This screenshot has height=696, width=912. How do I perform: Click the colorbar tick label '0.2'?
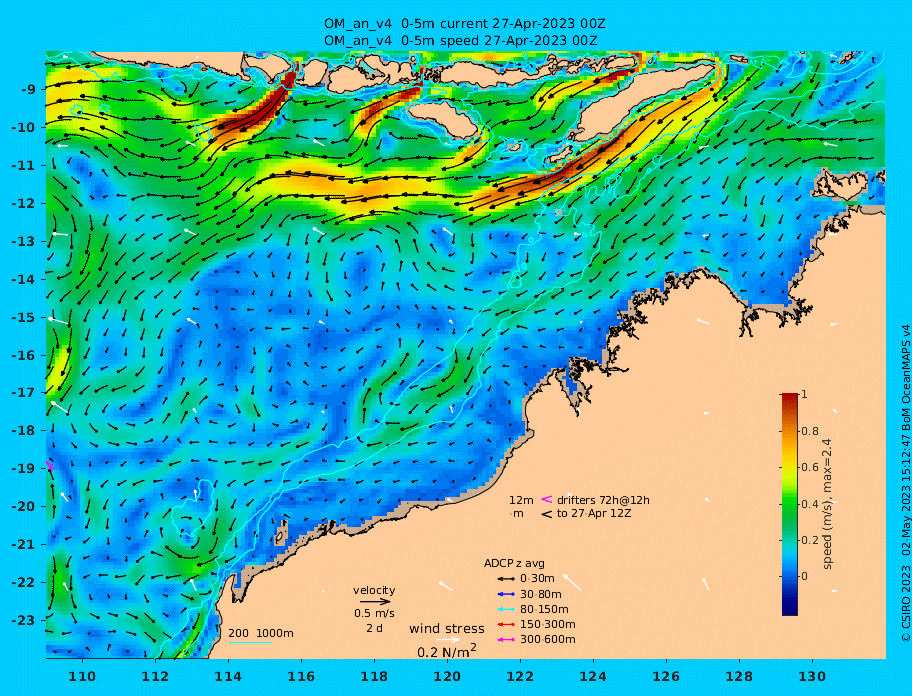tap(810, 540)
